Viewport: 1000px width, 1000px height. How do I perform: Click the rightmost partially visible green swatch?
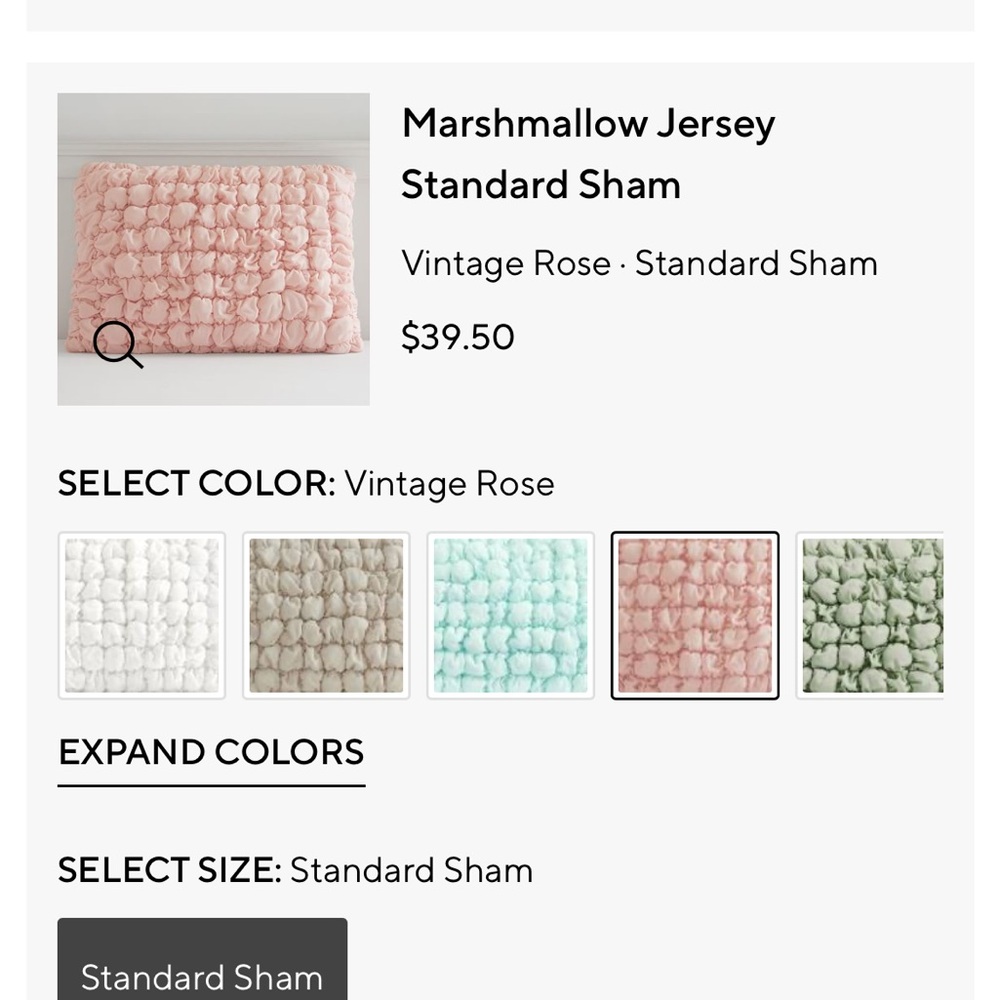click(x=872, y=614)
